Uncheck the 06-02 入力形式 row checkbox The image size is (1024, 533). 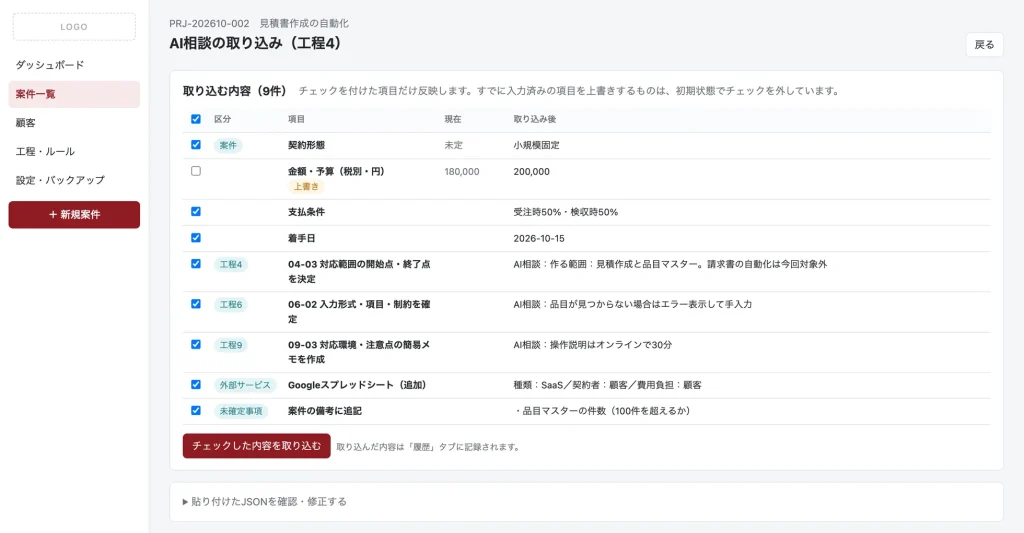click(x=196, y=304)
